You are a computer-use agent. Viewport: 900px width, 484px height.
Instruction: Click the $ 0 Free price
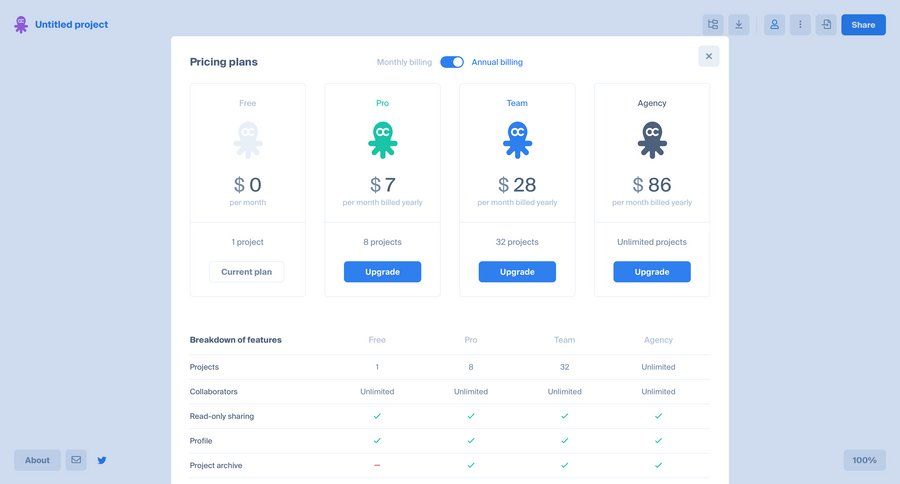248,184
